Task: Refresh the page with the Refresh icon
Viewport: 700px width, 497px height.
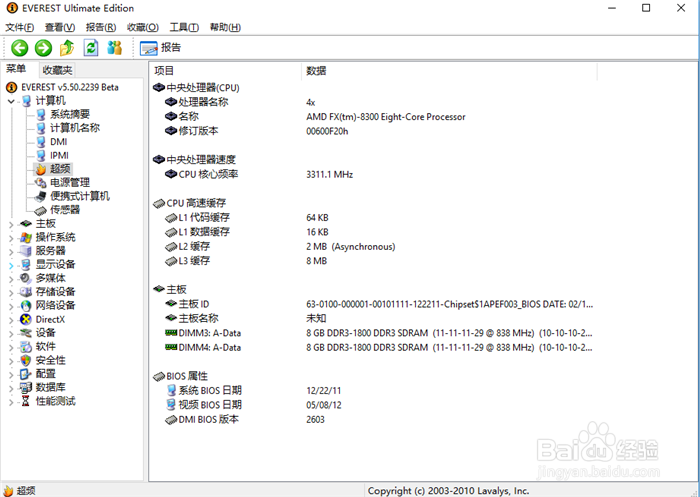Action: coord(91,48)
